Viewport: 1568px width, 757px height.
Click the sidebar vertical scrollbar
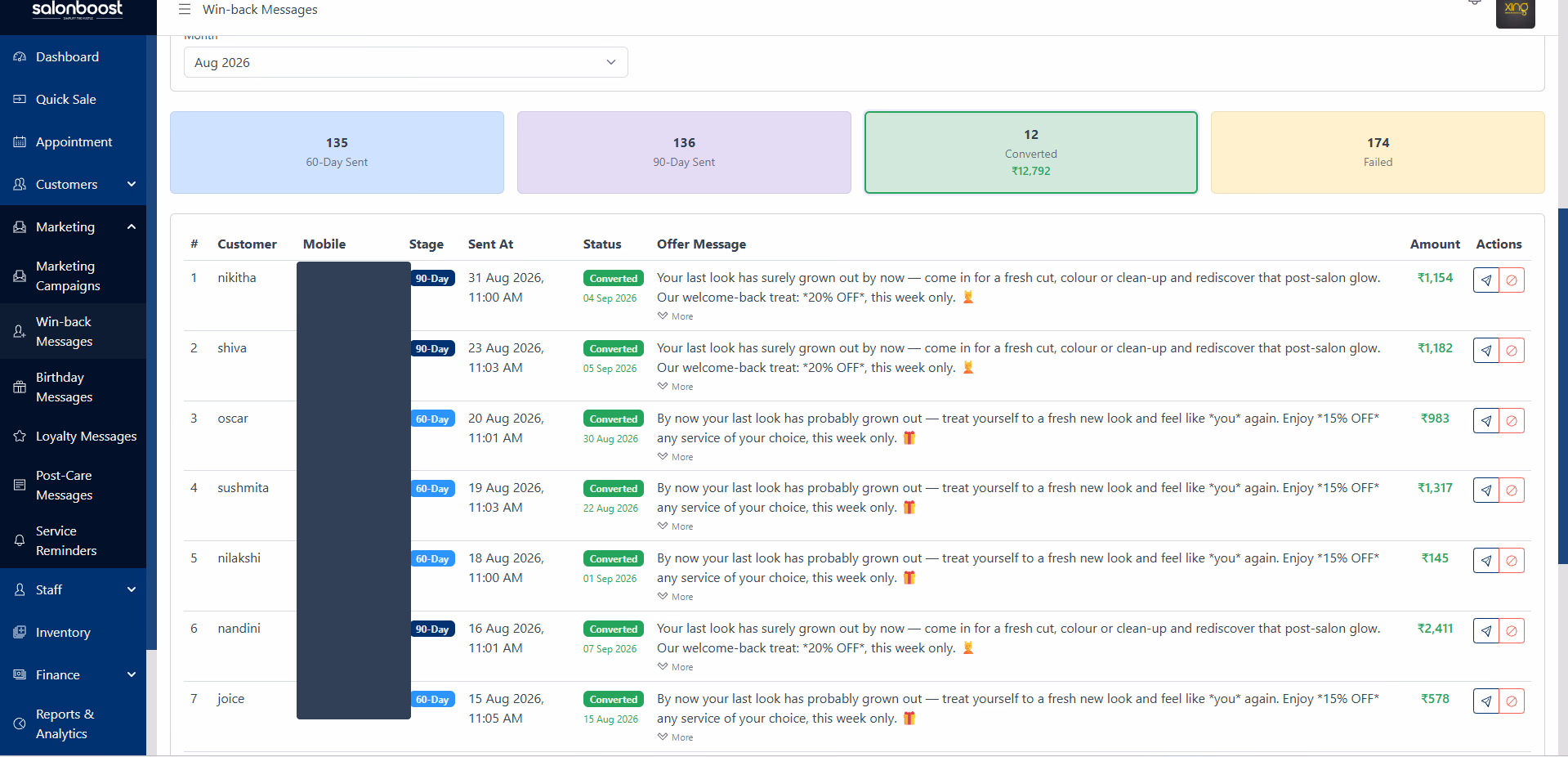click(x=150, y=343)
